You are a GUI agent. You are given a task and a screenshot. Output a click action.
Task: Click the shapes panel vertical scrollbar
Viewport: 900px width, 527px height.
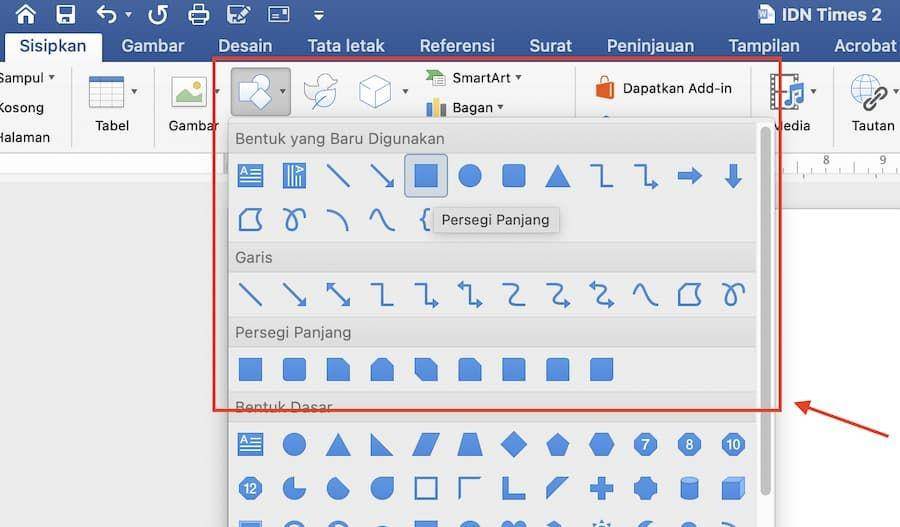click(765, 310)
